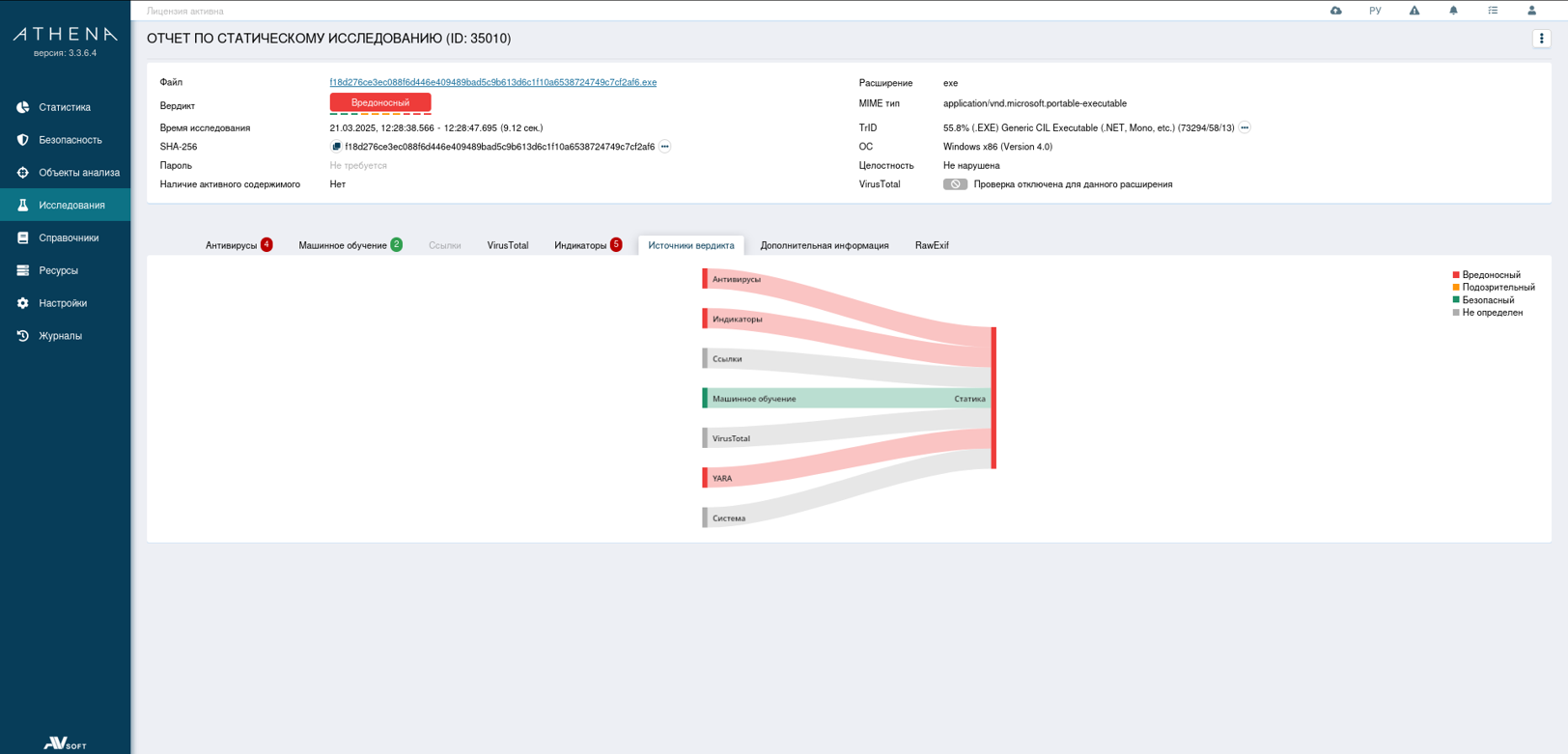Click the Подозрительный orange legend swatch
The width and height of the screenshot is (1568, 754).
(x=1456, y=288)
